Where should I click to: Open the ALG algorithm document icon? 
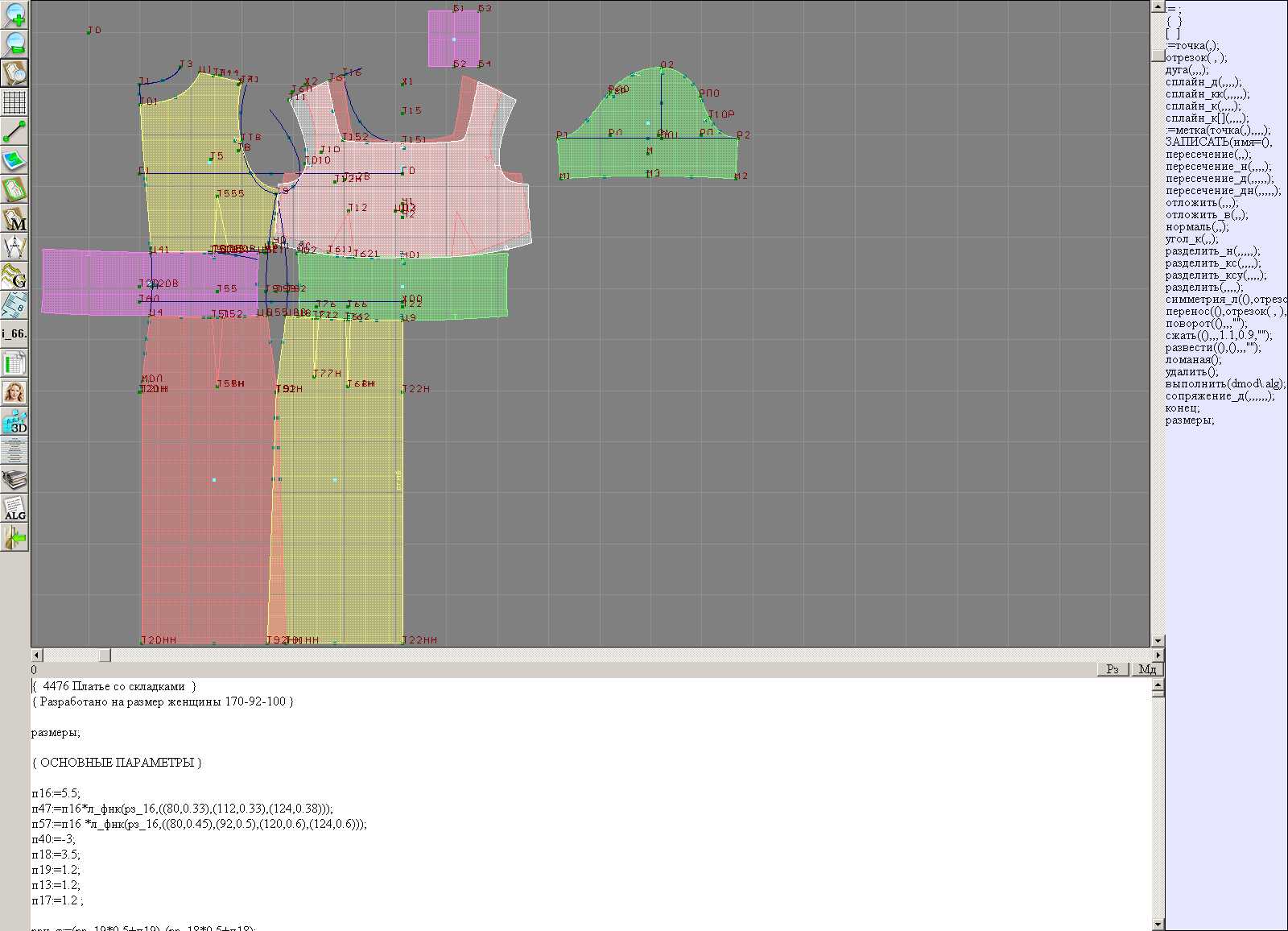pyautogui.click(x=14, y=508)
